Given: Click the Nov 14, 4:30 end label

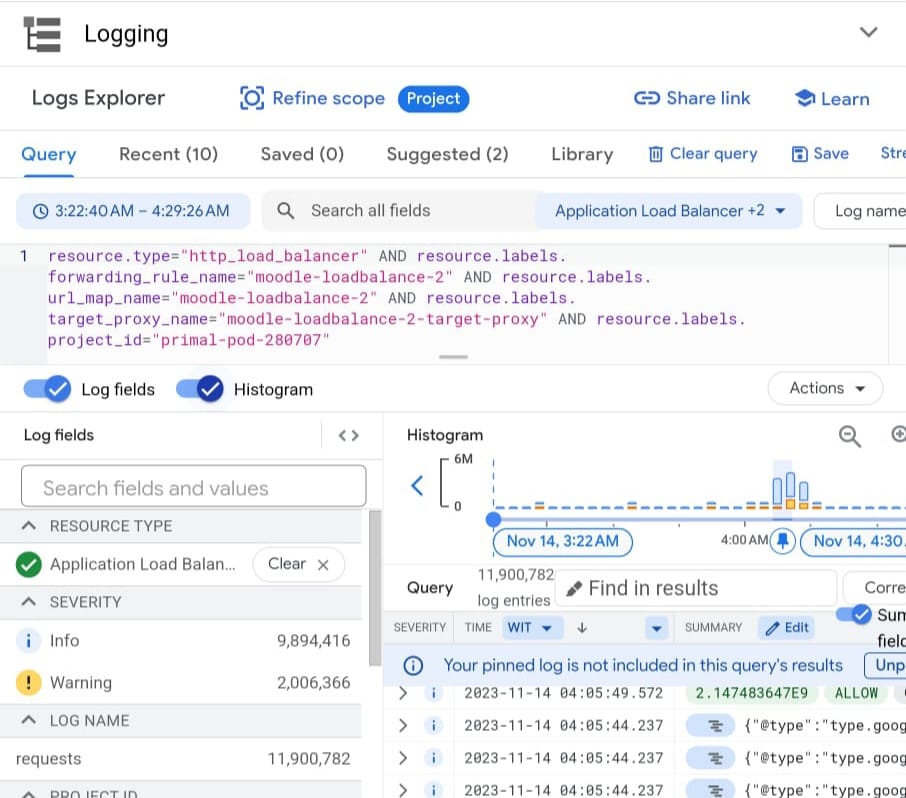Looking at the screenshot, I should click(x=854, y=541).
